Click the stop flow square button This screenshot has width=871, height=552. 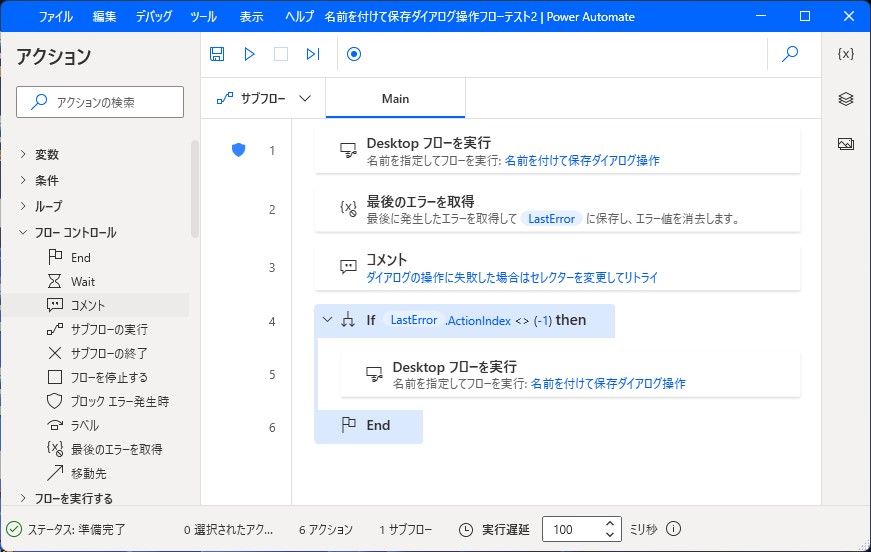tap(281, 54)
